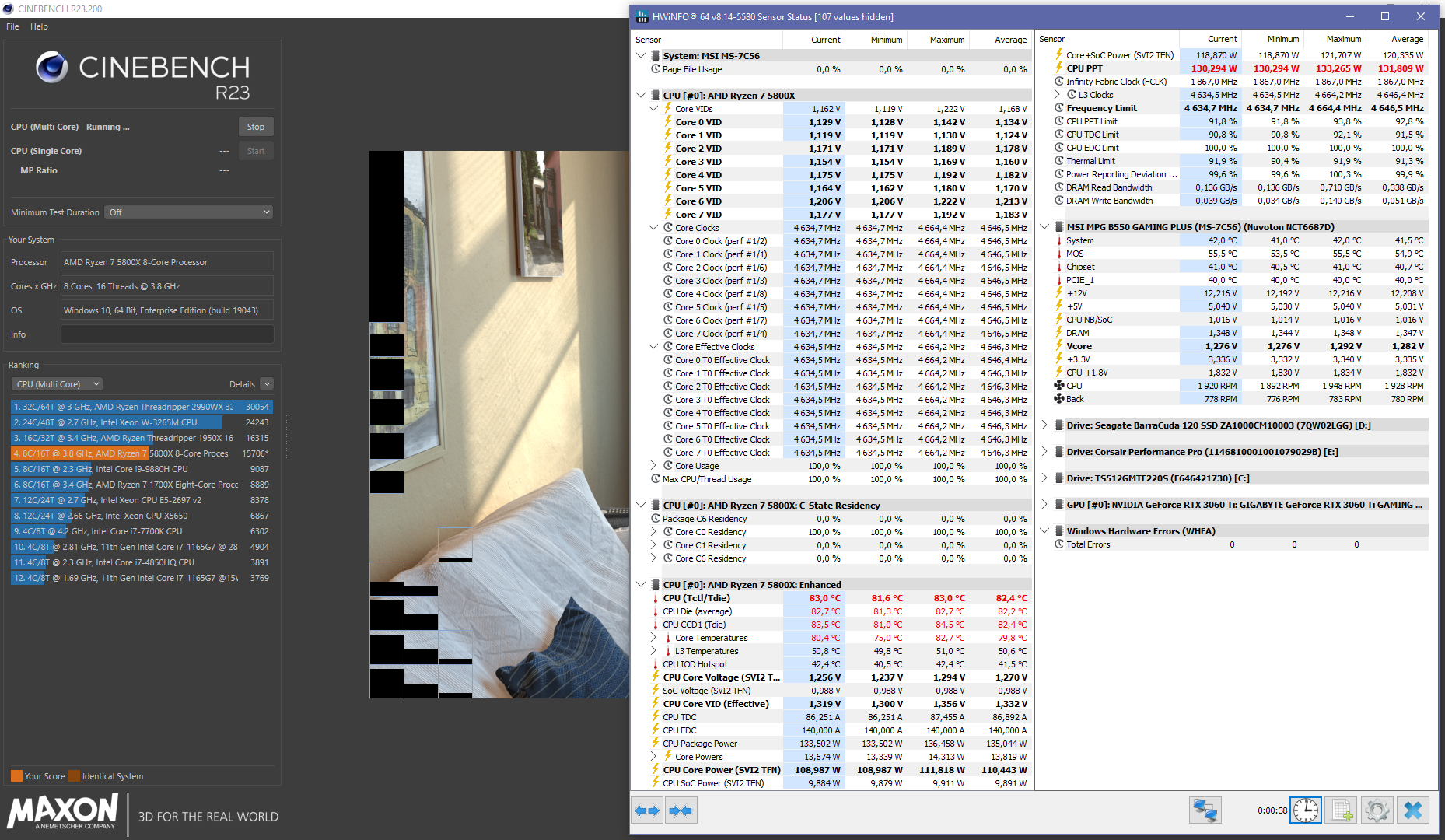The image size is (1445, 840).
Task: Click the Processor field showing AMD Ryzen 7 5800X
Action: [x=167, y=262]
